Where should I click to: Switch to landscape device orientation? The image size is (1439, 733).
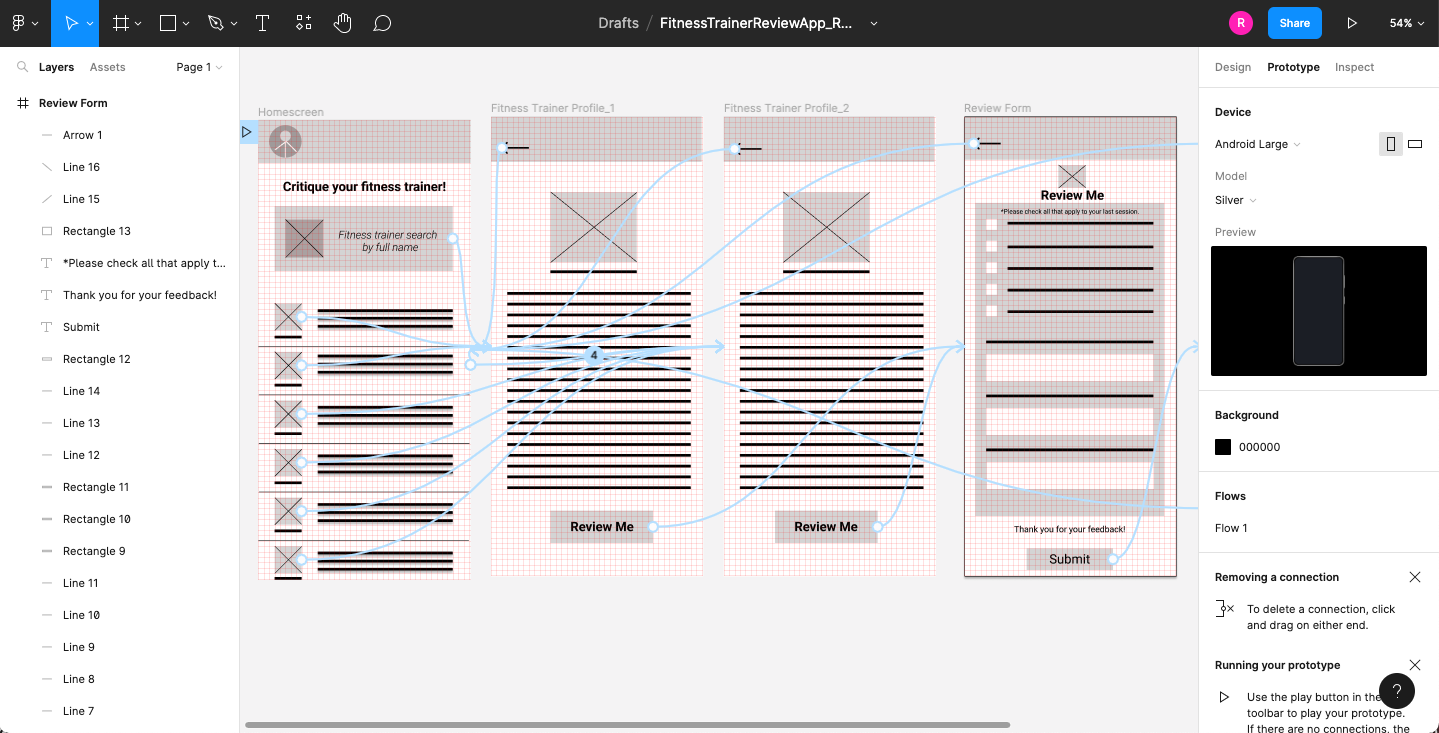click(1415, 144)
